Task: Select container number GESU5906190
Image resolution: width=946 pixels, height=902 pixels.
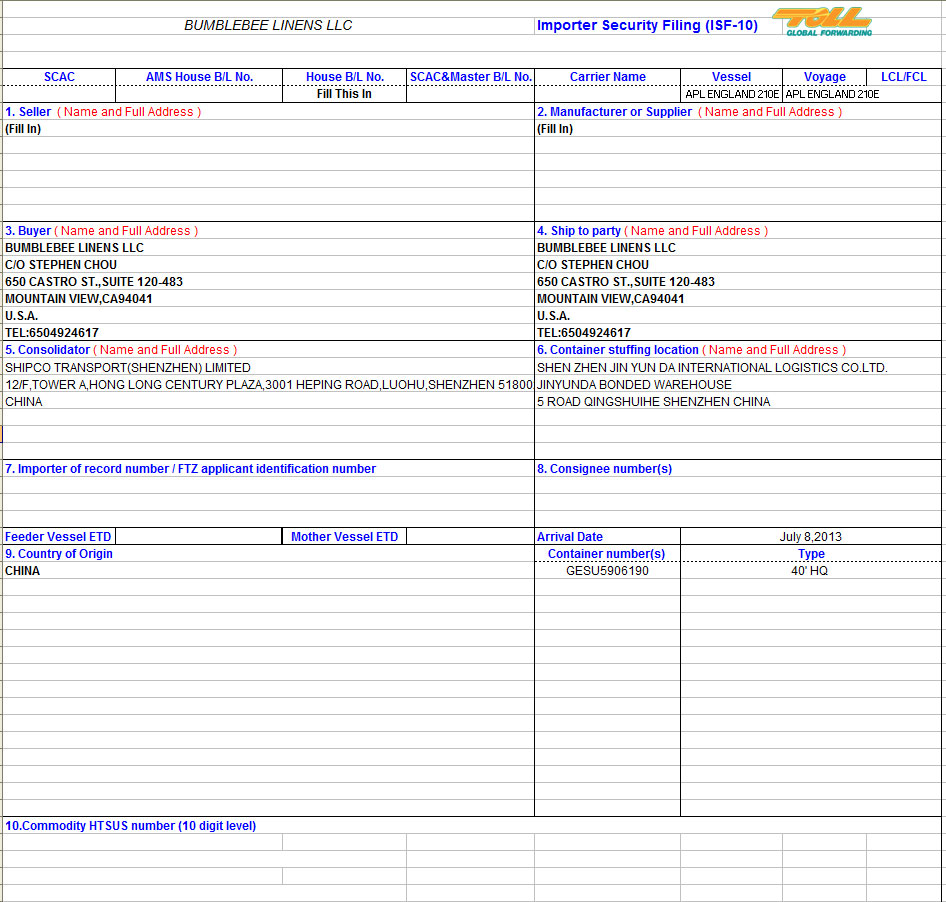Action: [x=607, y=570]
